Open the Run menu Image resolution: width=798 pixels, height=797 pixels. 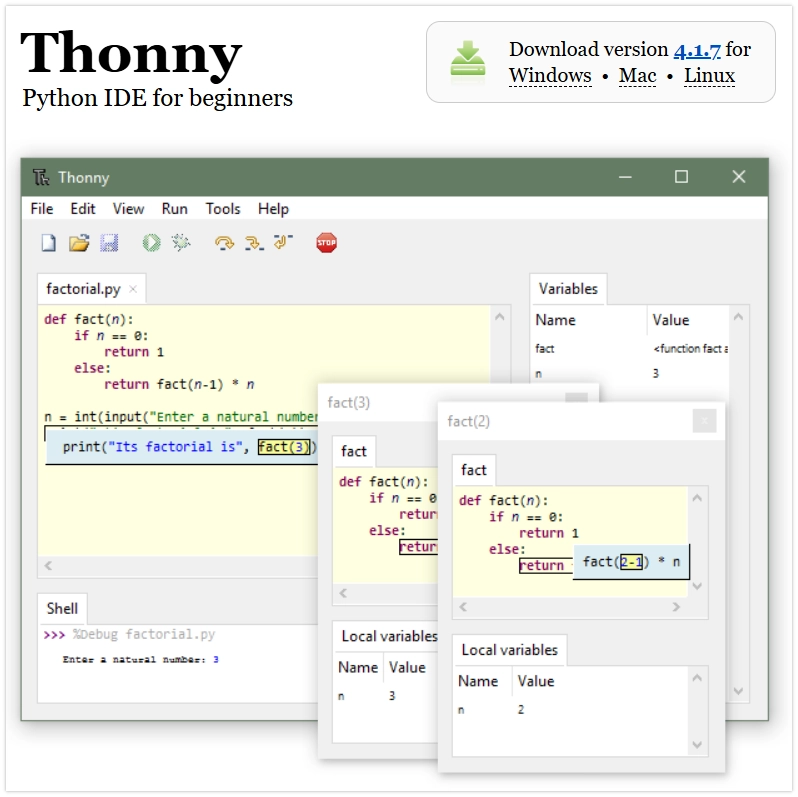(174, 209)
